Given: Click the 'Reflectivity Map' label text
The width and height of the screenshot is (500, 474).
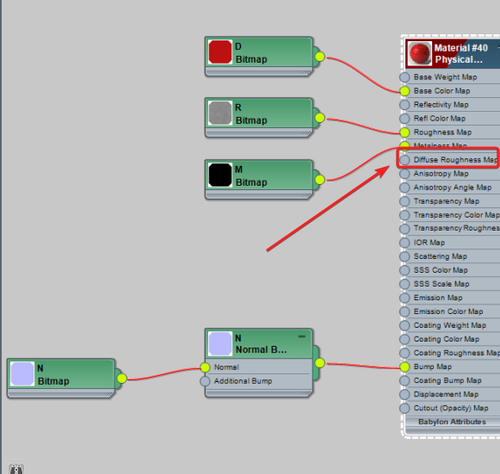Looking at the screenshot, I should click(441, 105).
